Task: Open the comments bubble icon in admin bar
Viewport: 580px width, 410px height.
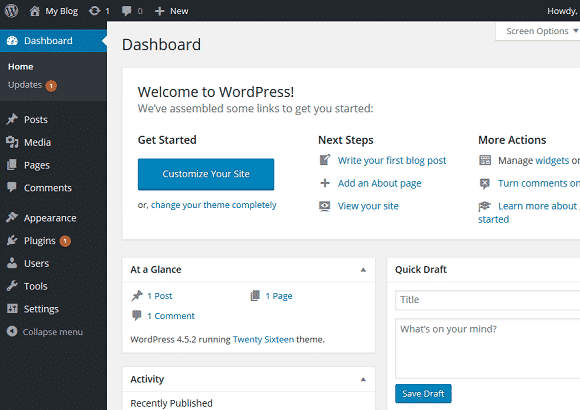Action: (127, 11)
